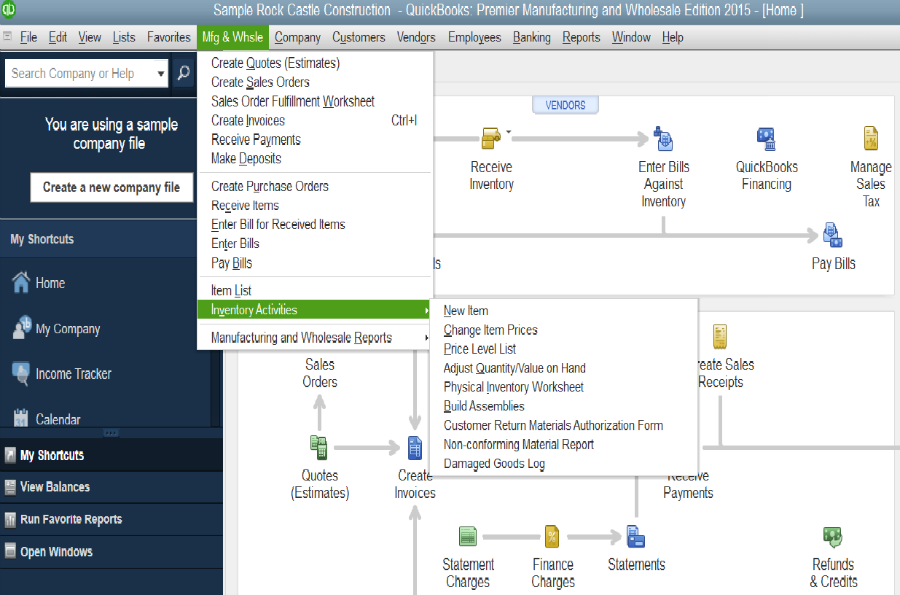
Task: Click the sidebar resize grip handle
Action: [x=111, y=433]
